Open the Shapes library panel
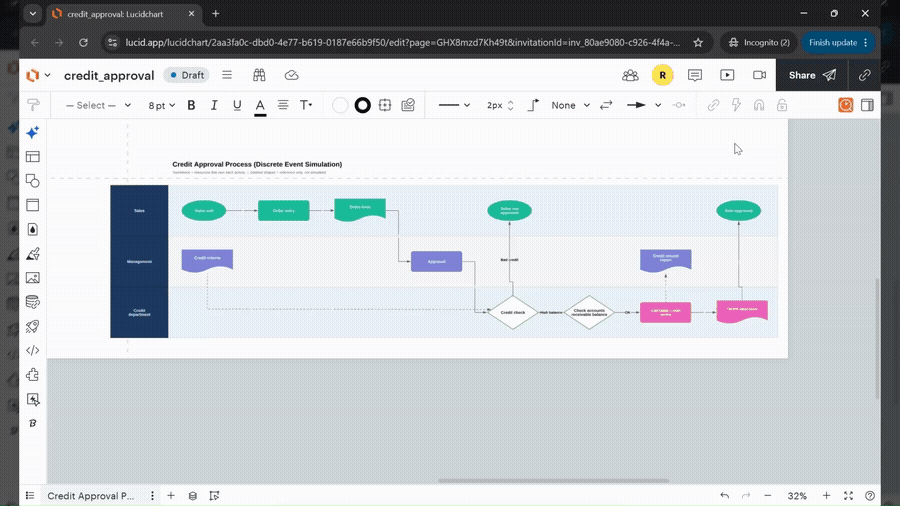900x506 pixels. click(x=33, y=181)
